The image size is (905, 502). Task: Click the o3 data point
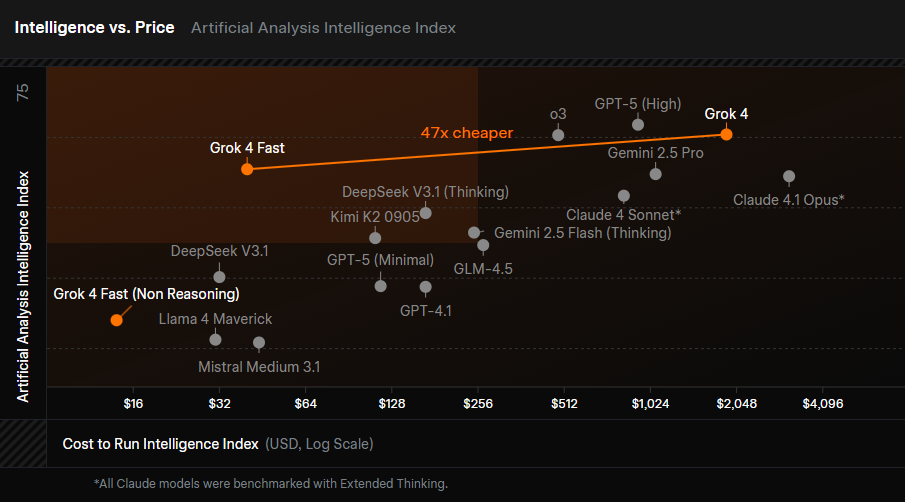[x=559, y=135]
